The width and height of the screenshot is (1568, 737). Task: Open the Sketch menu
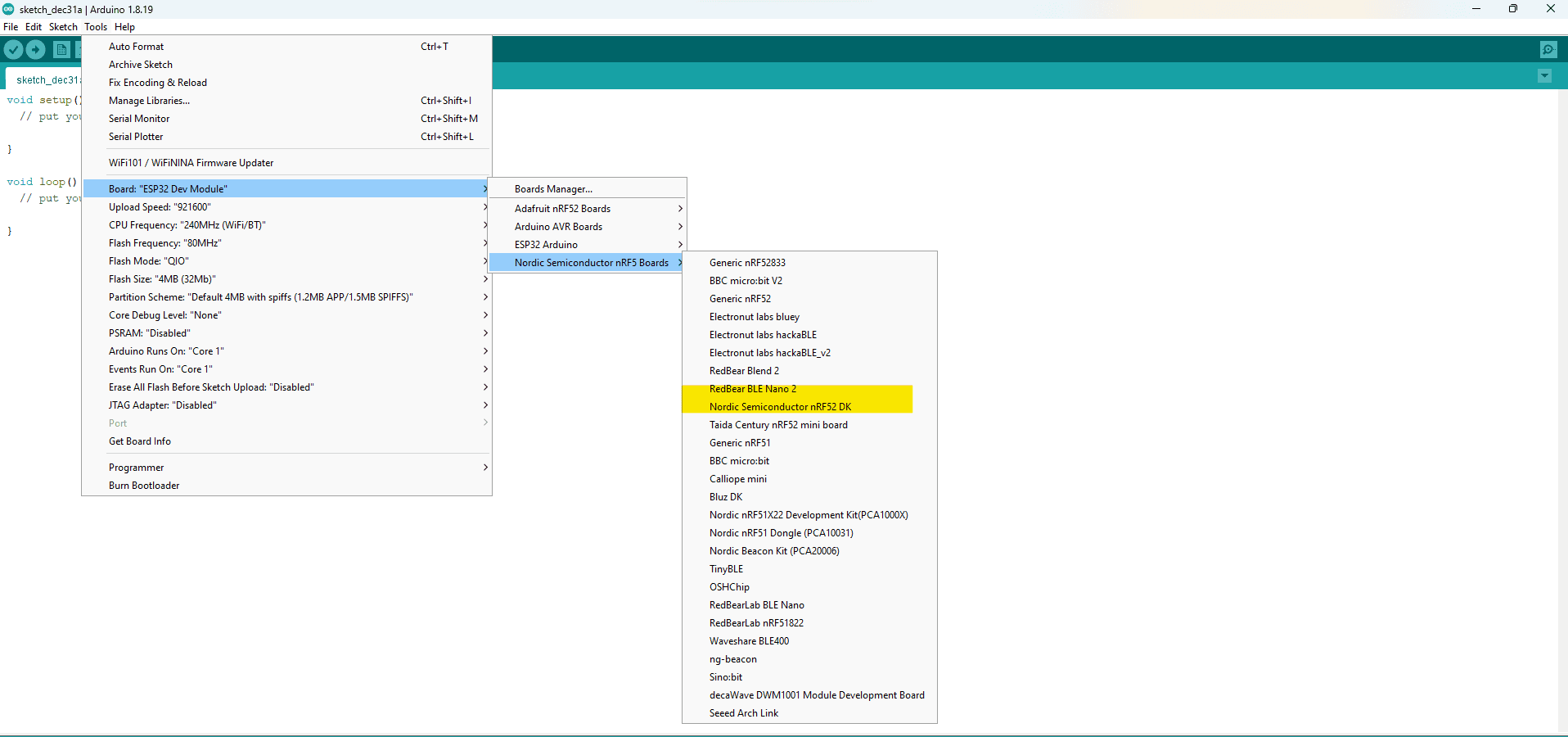[x=63, y=27]
